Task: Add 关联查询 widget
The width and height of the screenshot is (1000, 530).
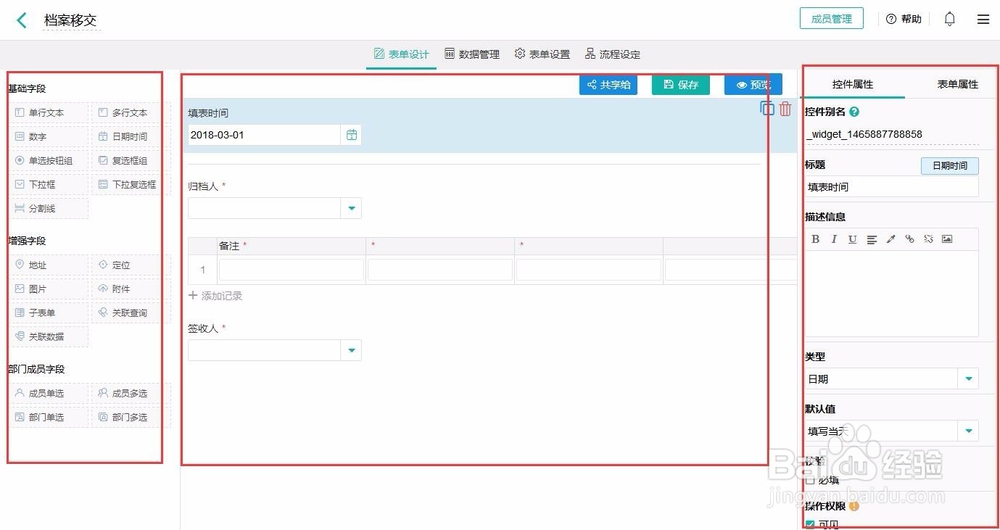Action: pos(130,313)
